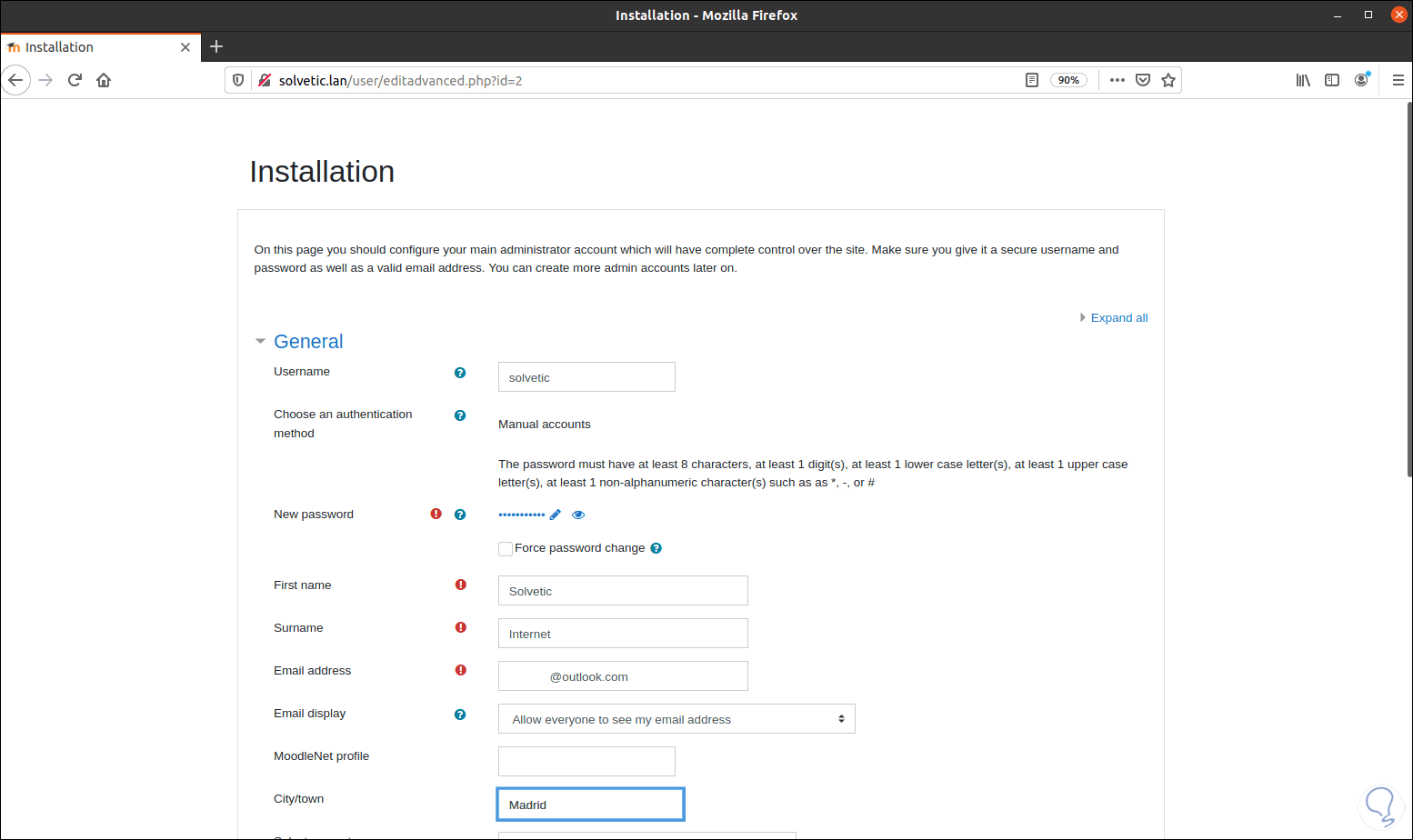Open the Email display dropdown

[x=676, y=719]
